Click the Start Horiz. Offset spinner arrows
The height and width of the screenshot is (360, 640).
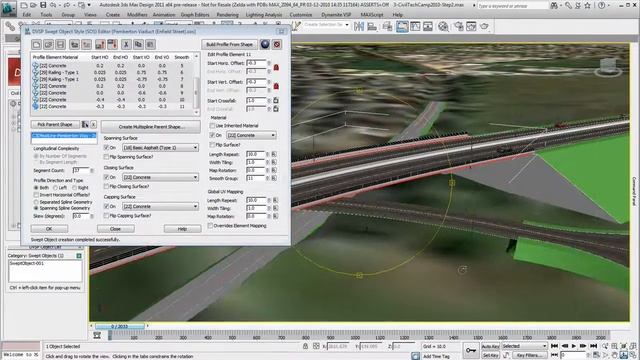[269, 63]
